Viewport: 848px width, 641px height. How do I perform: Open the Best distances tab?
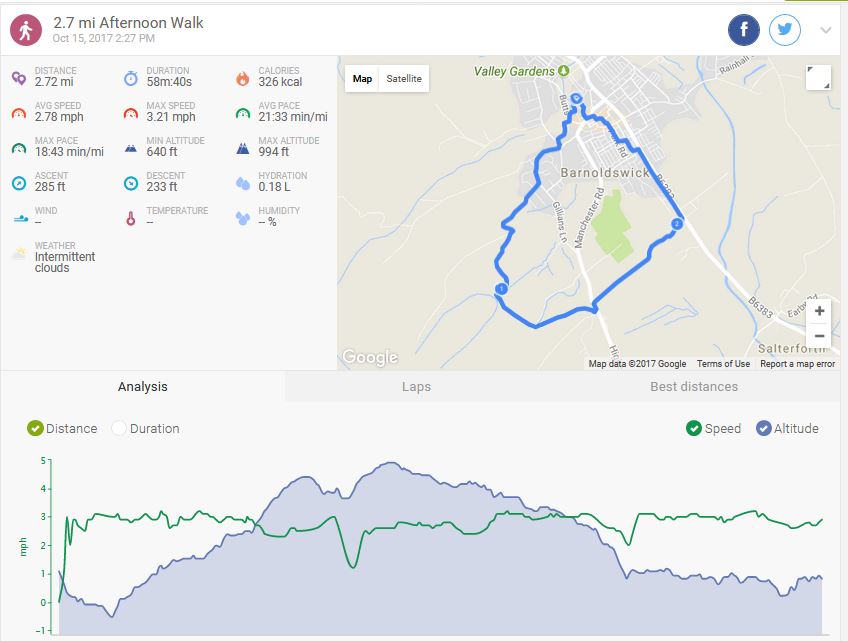click(x=694, y=387)
